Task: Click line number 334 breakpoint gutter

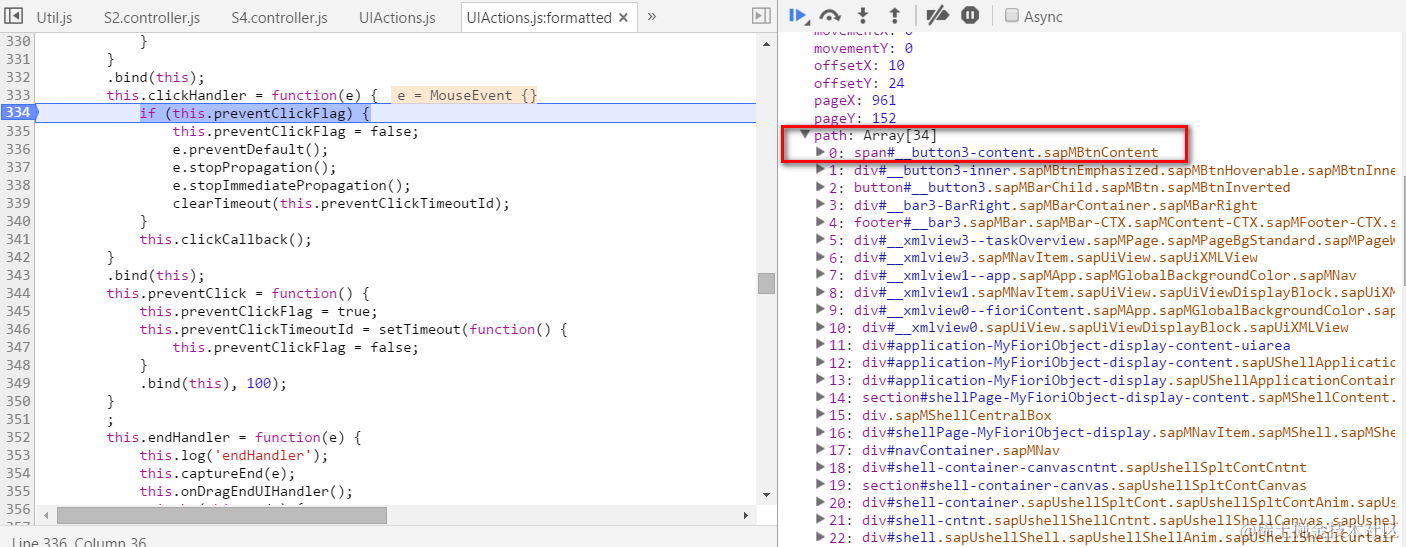Action: point(18,113)
